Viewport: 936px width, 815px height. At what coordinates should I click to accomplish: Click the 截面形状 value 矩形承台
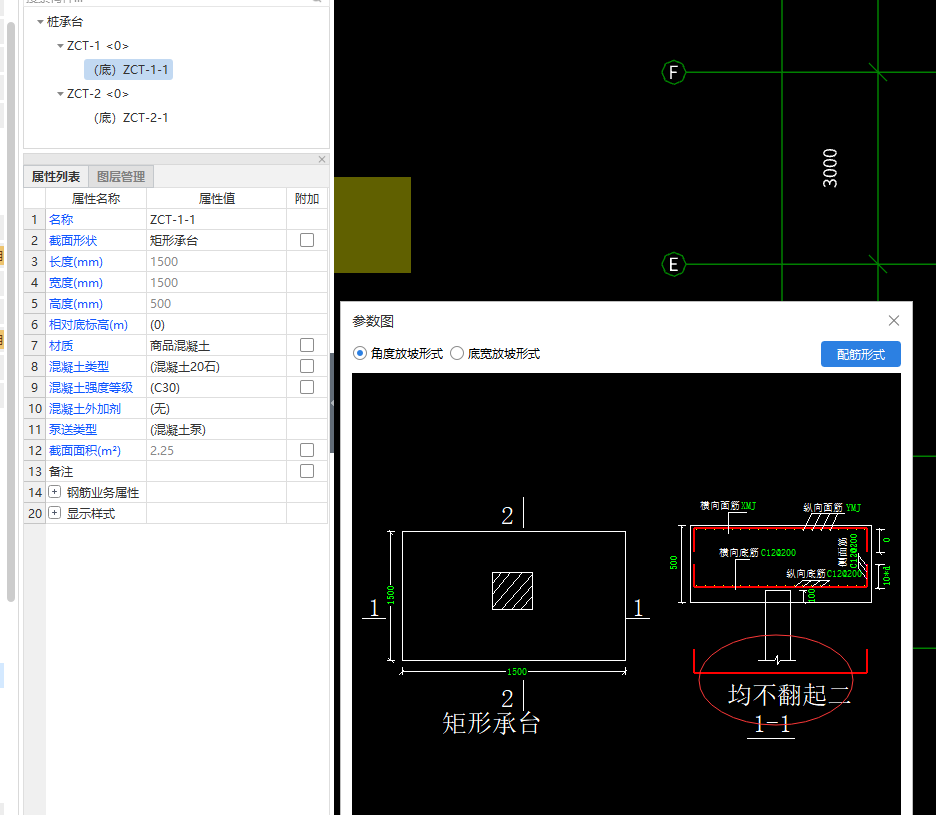[216, 241]
